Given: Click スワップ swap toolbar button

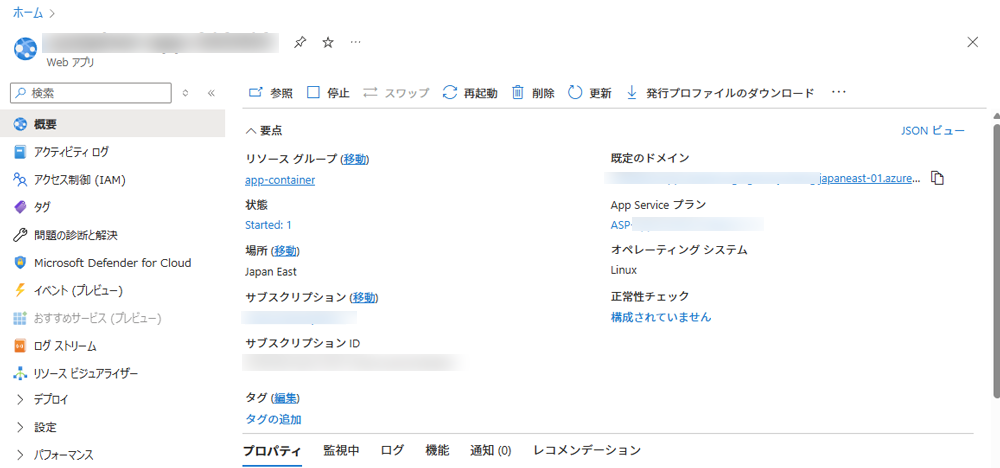Looking at the screenshot, I should (396, 93).
